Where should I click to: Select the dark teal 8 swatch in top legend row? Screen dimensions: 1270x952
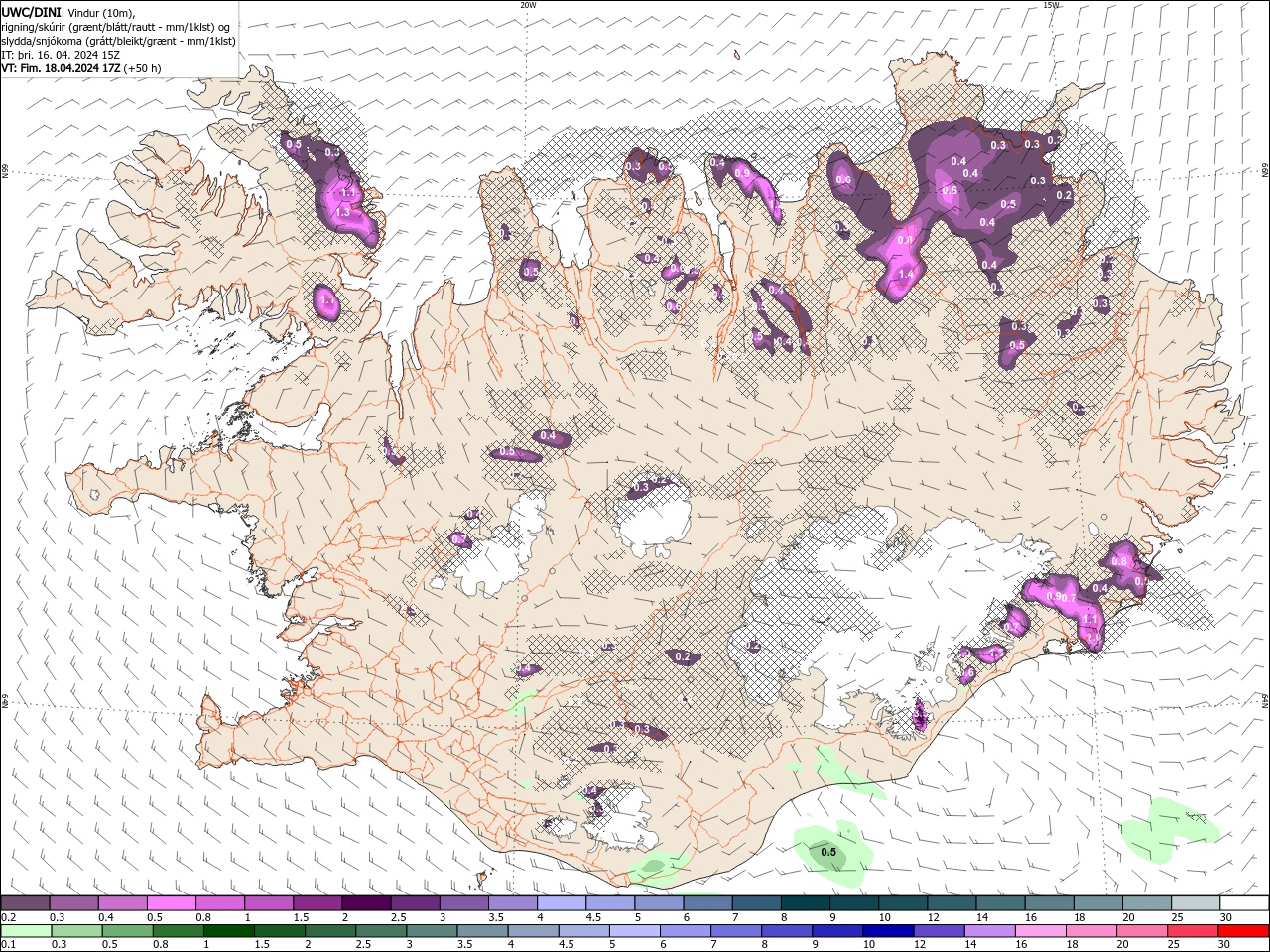(x=804, y=903)
